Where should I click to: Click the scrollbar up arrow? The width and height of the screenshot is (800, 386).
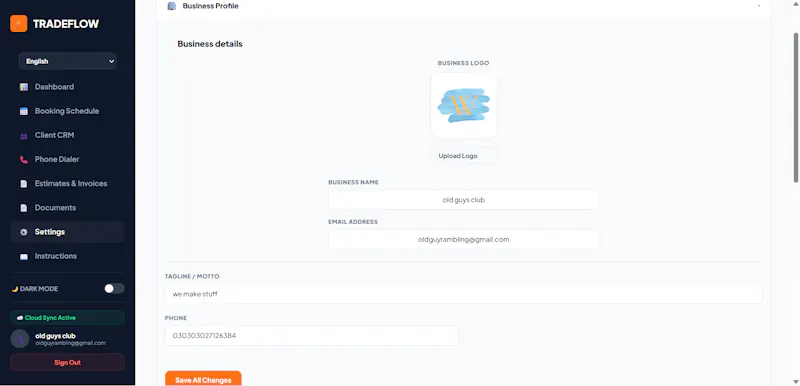795,3
